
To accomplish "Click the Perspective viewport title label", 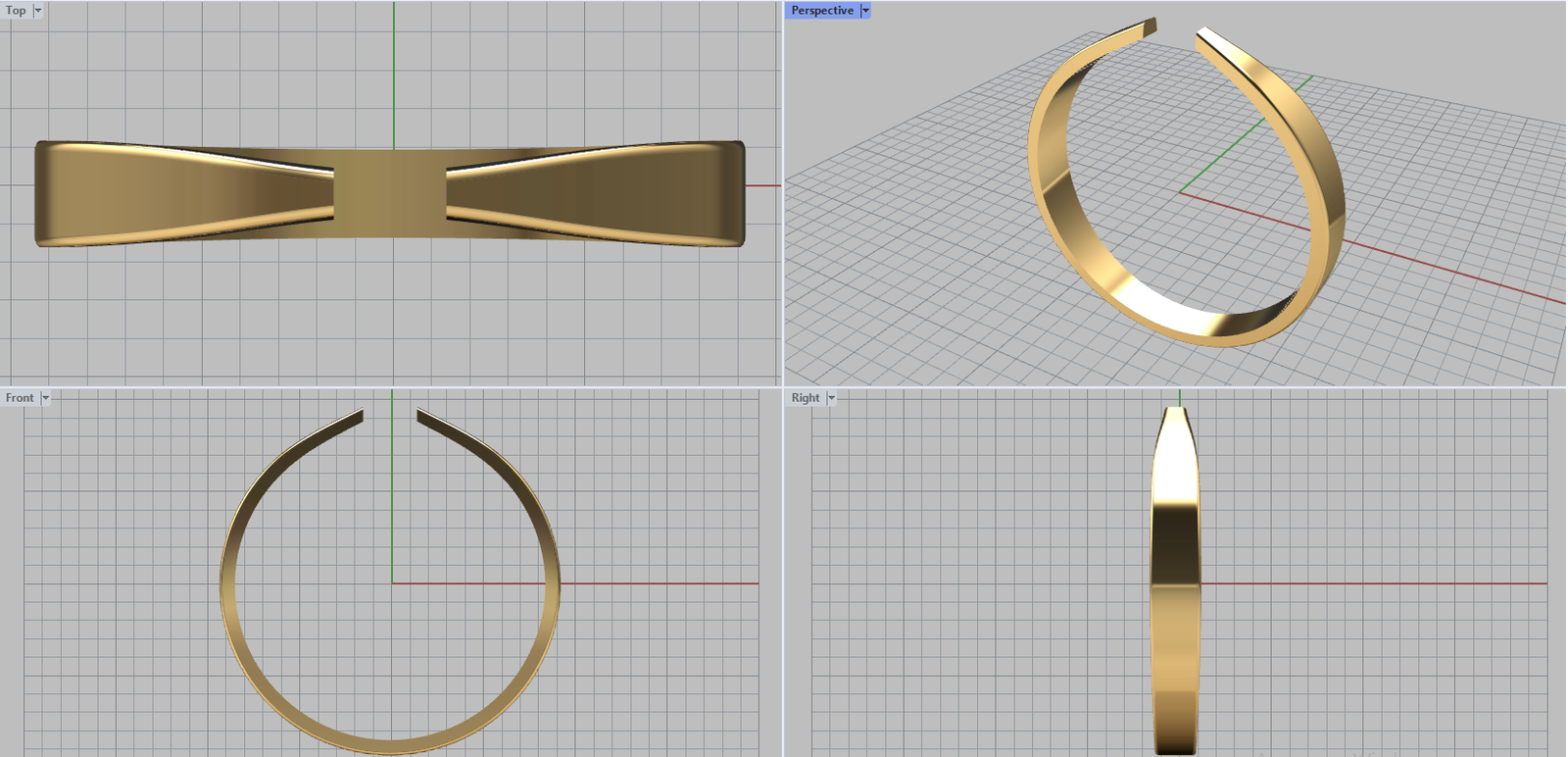I will (x=821, y=11).
